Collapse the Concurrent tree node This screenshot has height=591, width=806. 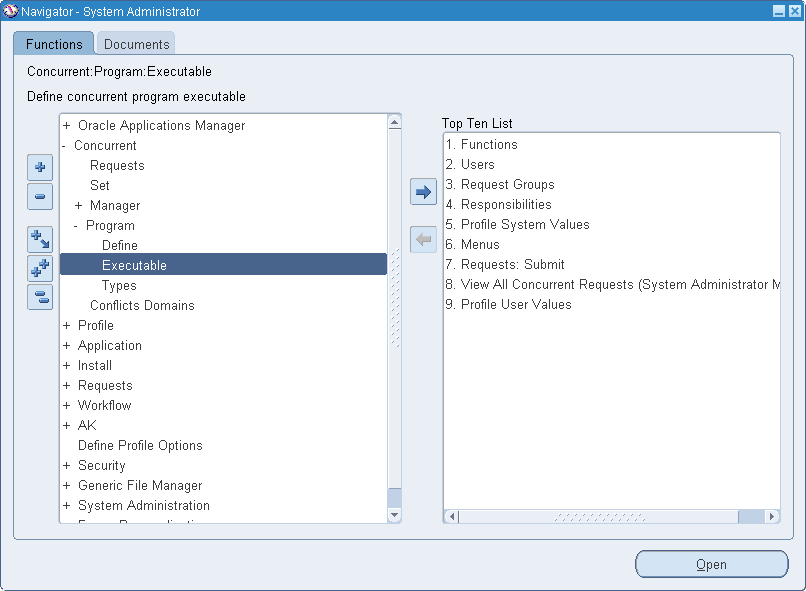click(64, 146)
